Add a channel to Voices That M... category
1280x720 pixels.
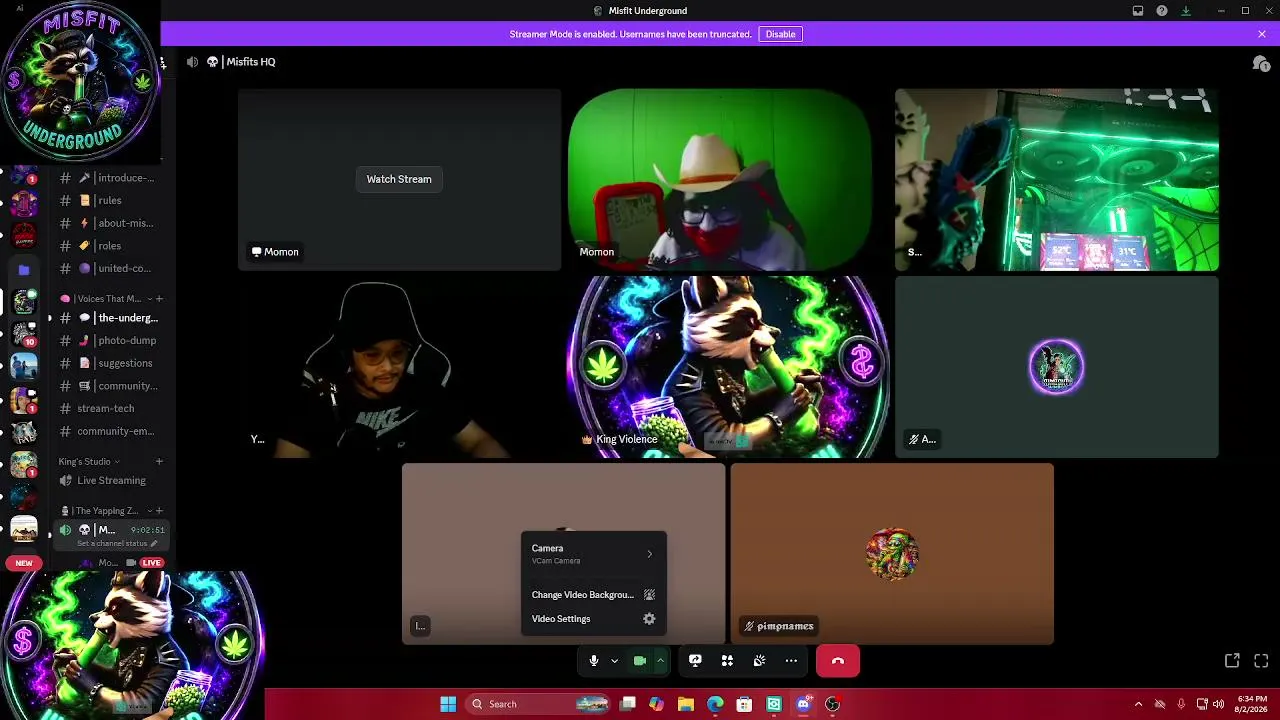159,298
